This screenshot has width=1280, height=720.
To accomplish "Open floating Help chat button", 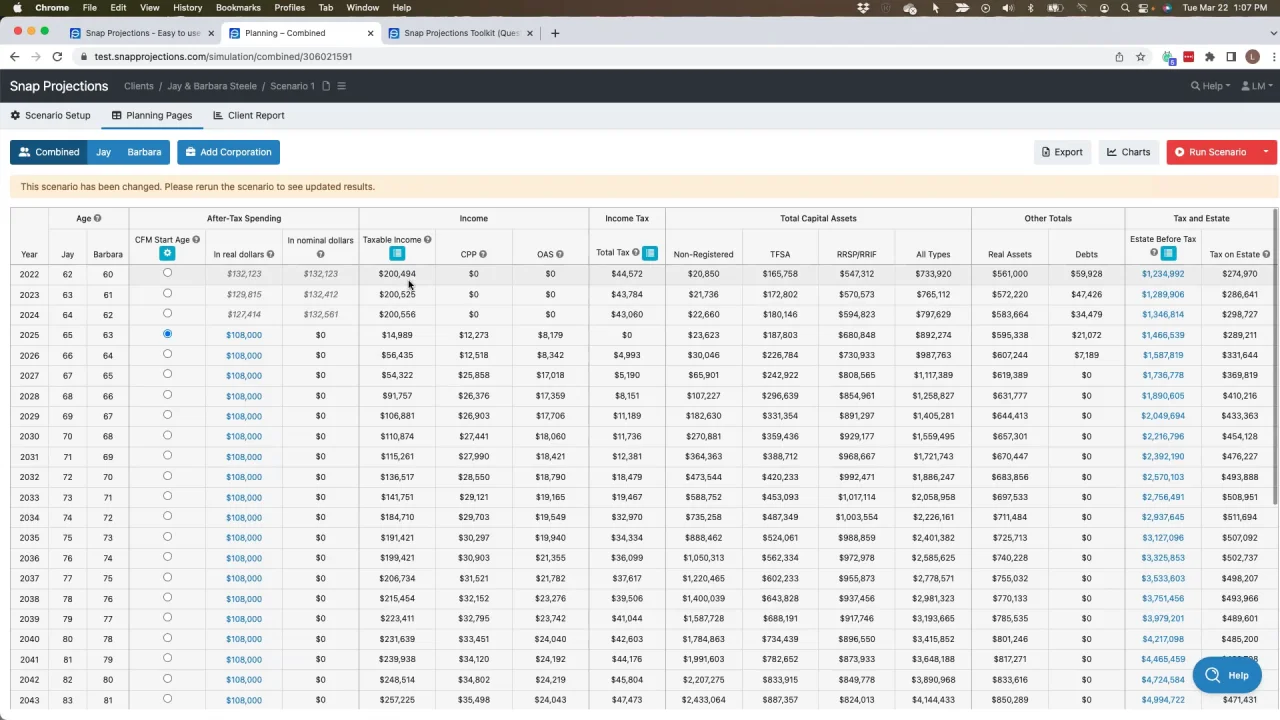I will pyautogui.click(x=1227, y=675).
